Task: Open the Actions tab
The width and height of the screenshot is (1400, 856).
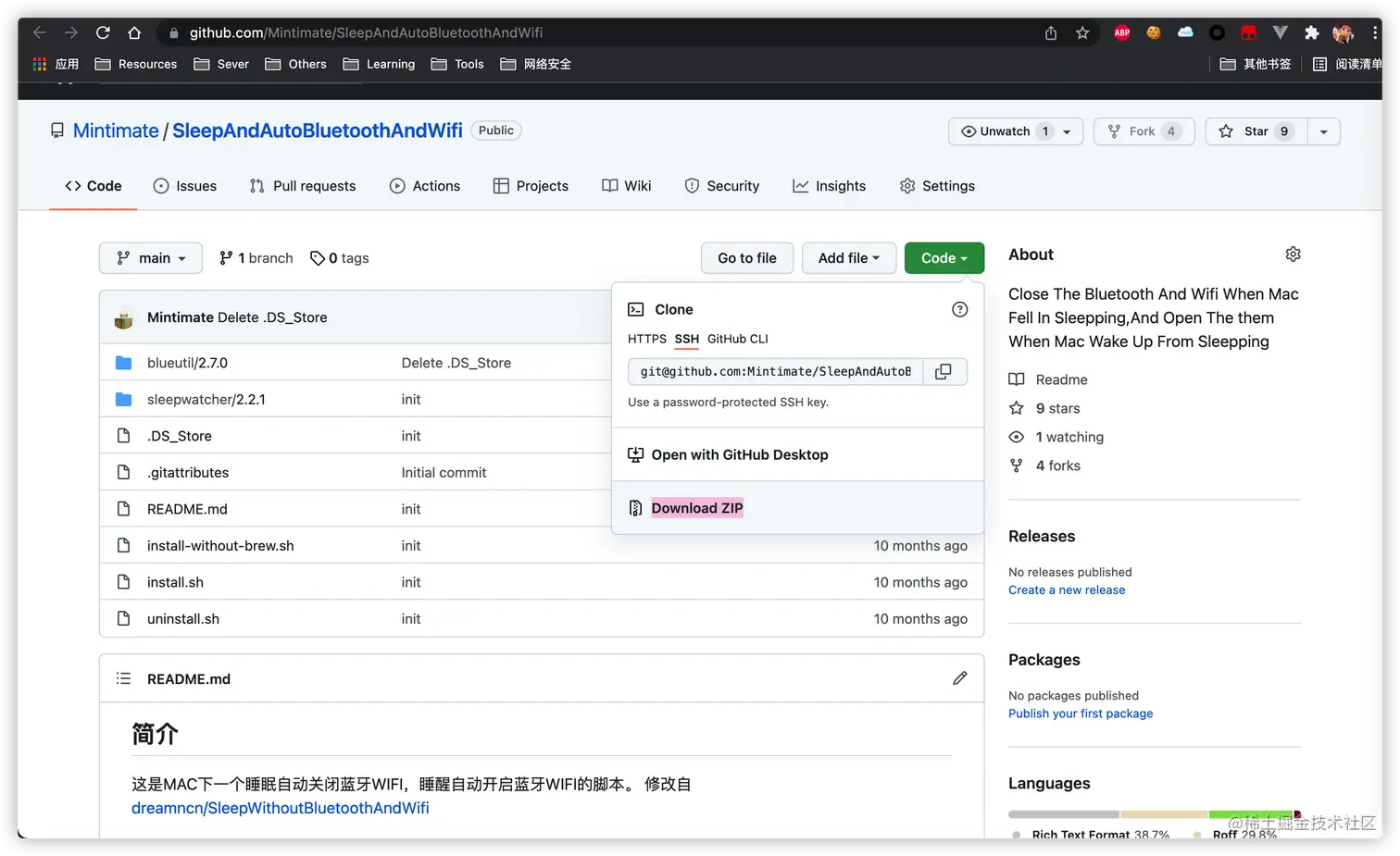Action: 425,186
